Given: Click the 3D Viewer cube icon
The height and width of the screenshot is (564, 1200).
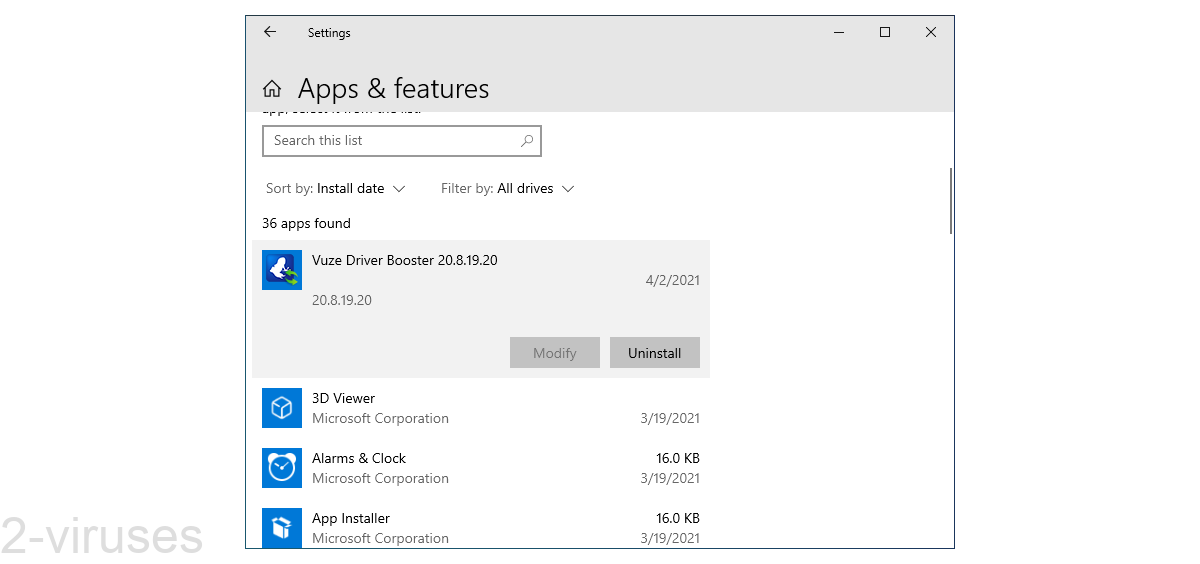Looking at the screenshot, I should coord(282,408).
